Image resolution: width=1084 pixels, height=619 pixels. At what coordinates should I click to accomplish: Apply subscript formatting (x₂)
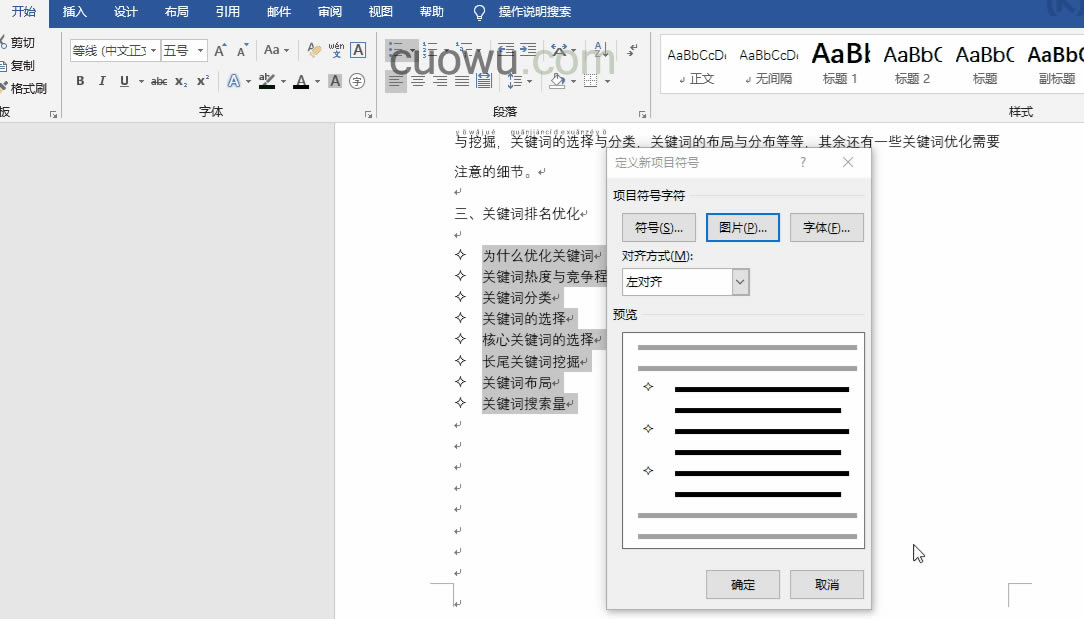coord(180,81)
